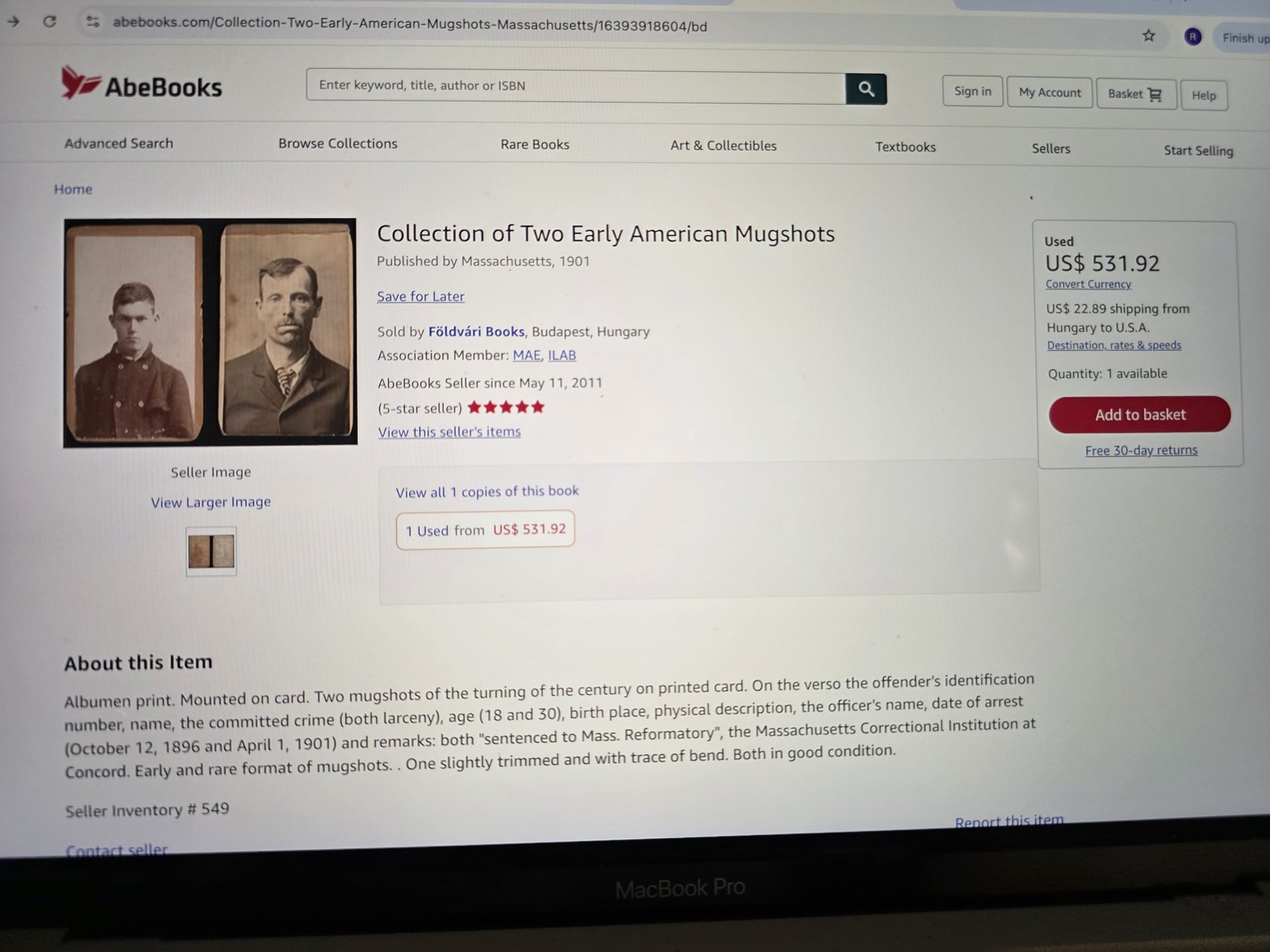The width and height of the screenshot is (1270, 952).
Task: Focus the keyword, title, author search field
Action: 576,86
